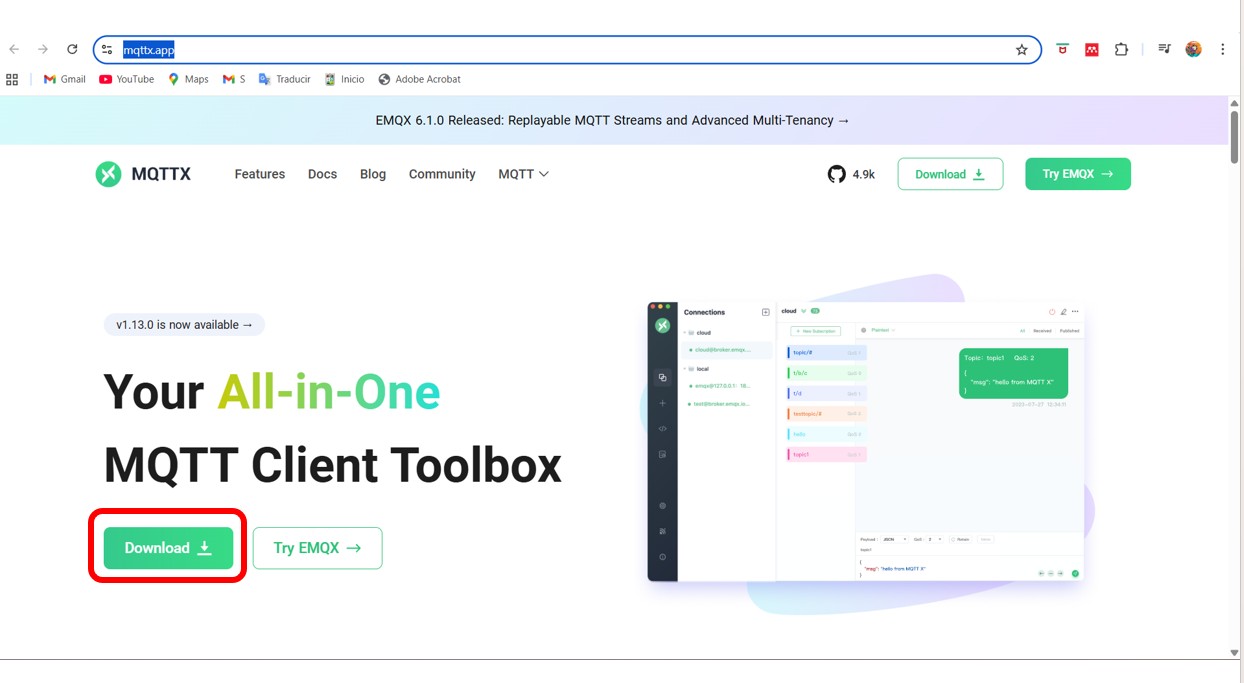Expand the MQTT dropdown menu
Viewport: 1244px width, 683px height.
point(524,174)
